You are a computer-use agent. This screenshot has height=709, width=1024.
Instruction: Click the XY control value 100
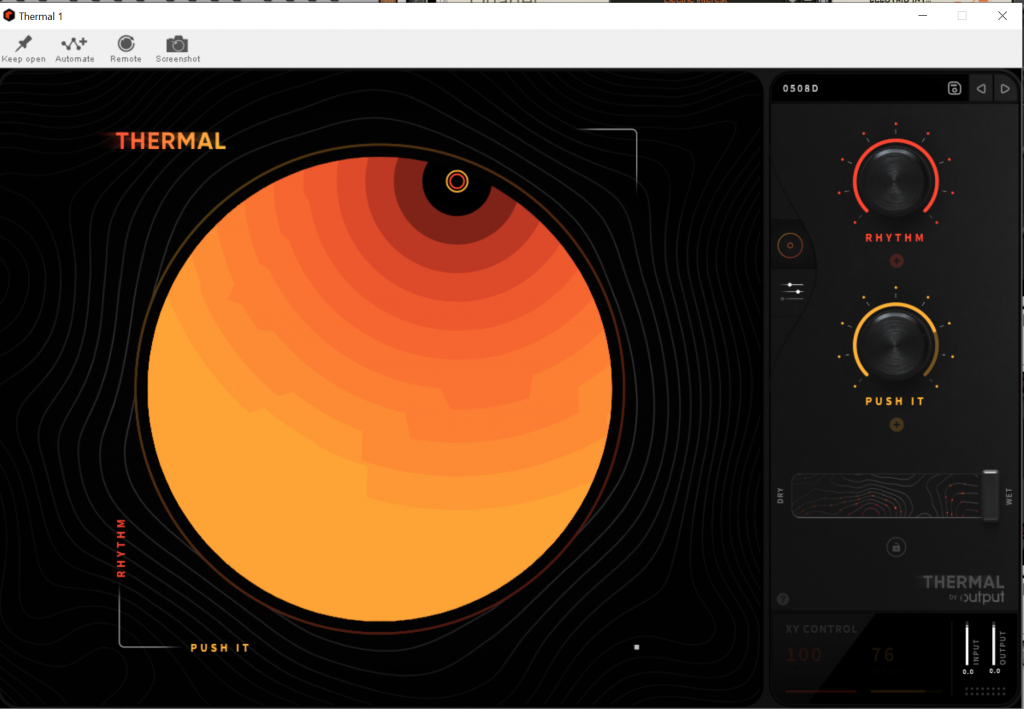(x=804, y=656)
